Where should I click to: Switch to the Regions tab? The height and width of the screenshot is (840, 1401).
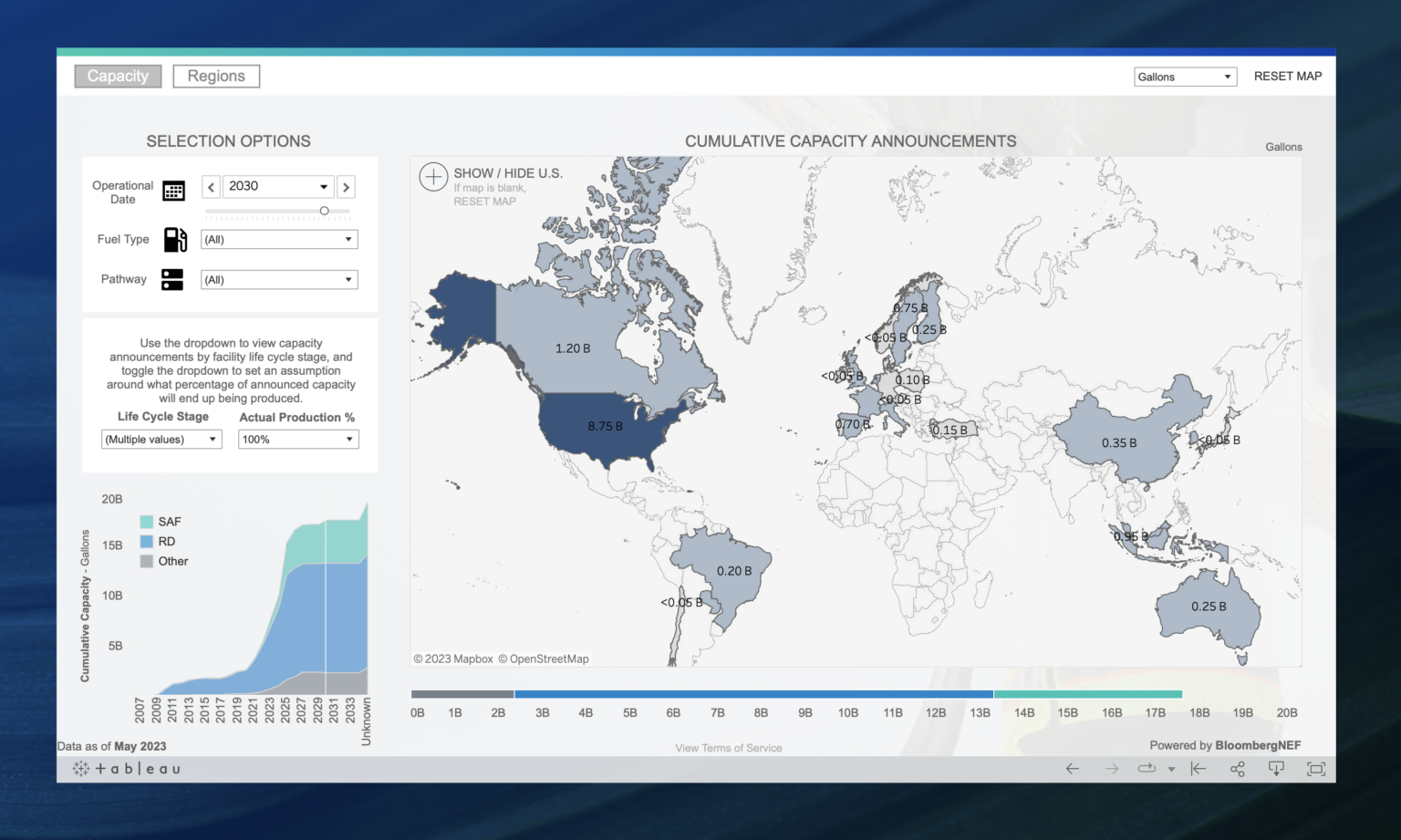pyautogui.click(x=216, y=76)
